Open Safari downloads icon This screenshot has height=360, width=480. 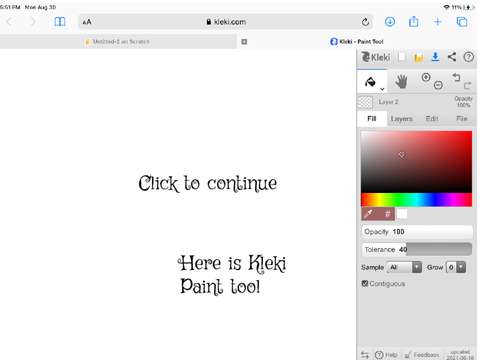(390, 22)
